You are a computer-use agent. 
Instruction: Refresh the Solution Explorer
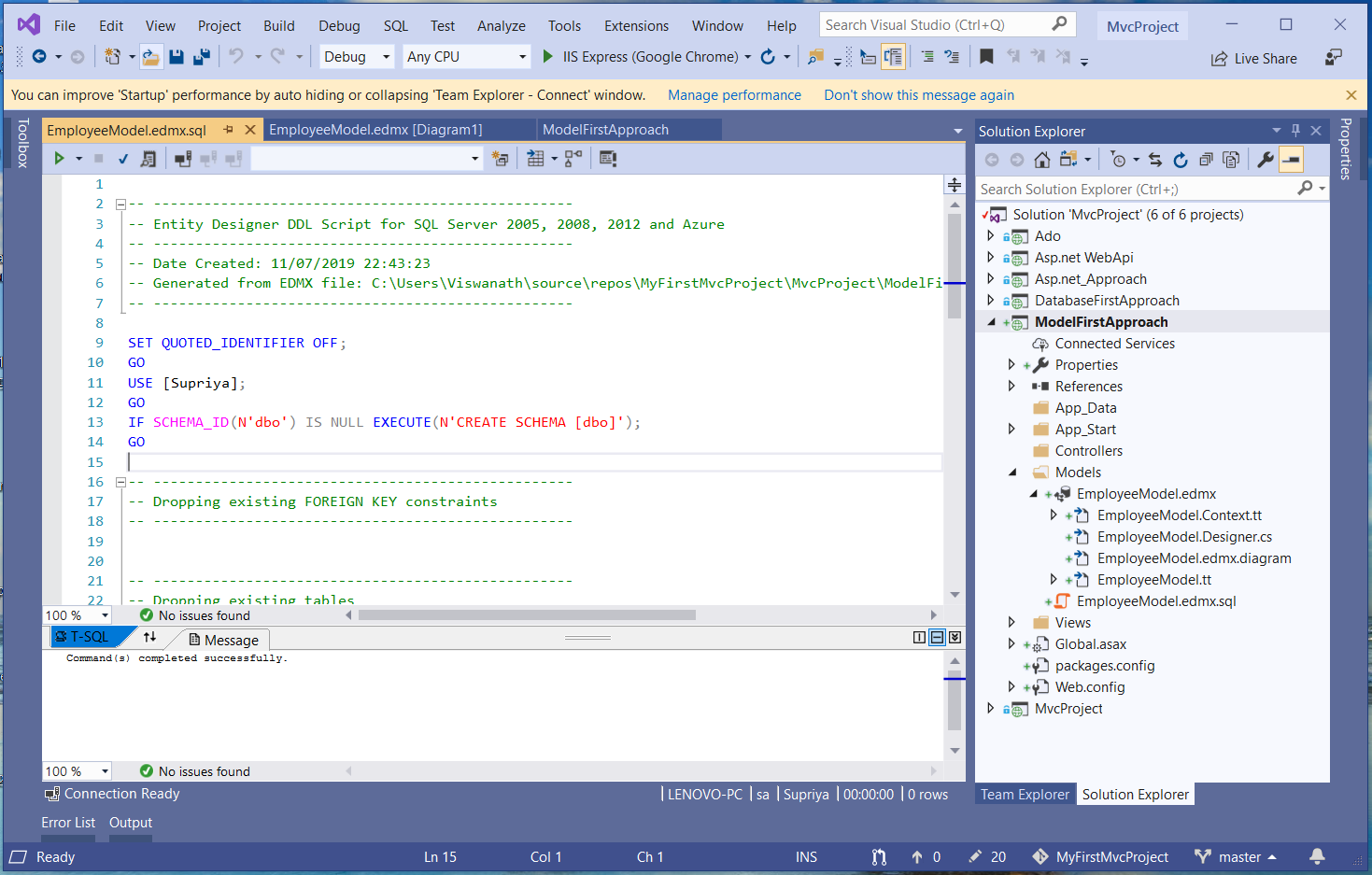point(1180,159)
